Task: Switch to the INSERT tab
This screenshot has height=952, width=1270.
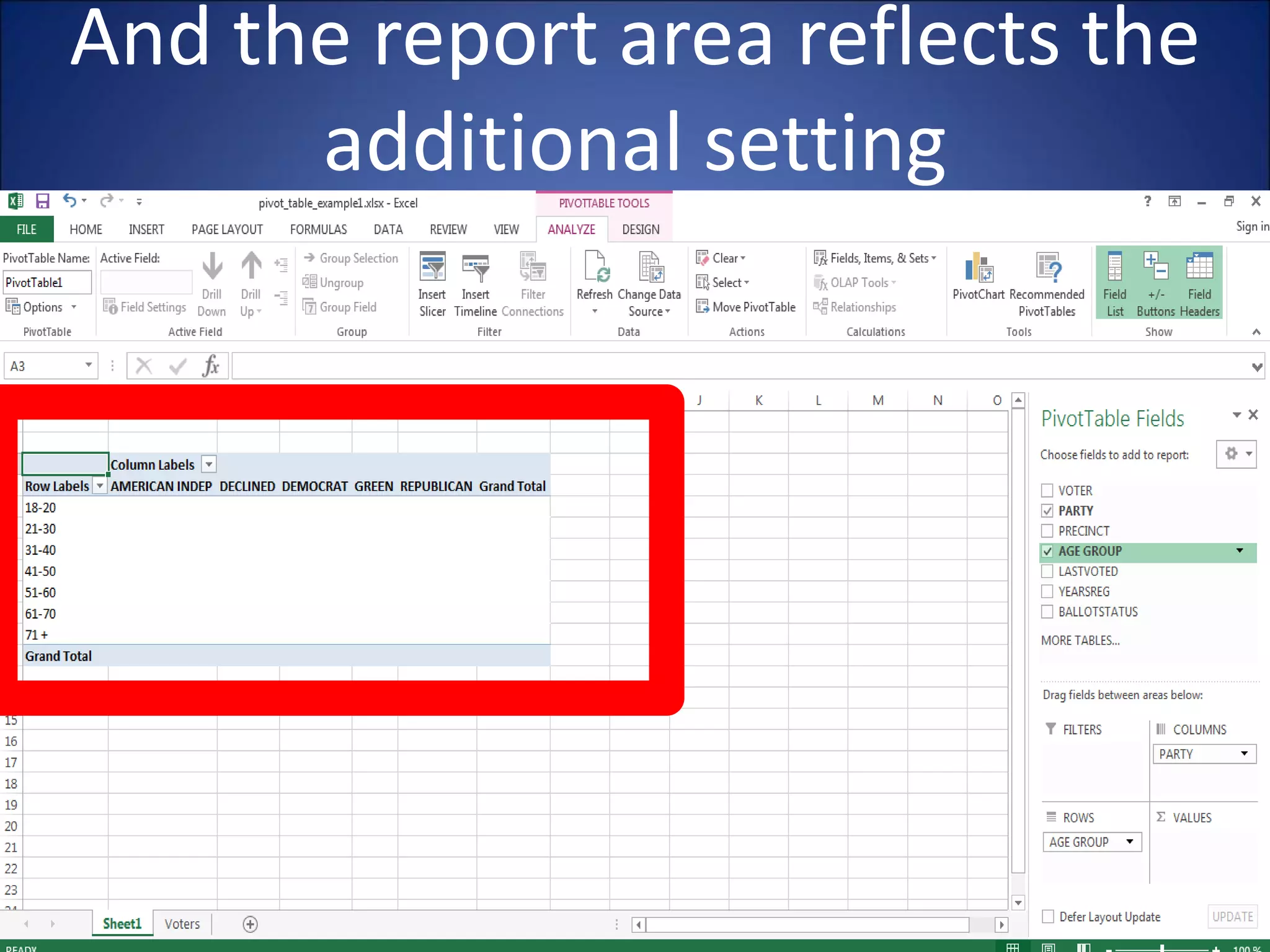Action: tap(146, 229)
